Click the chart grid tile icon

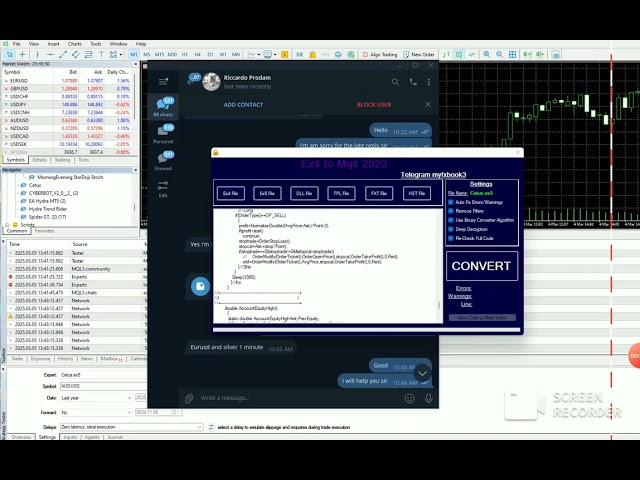(512, 54)
